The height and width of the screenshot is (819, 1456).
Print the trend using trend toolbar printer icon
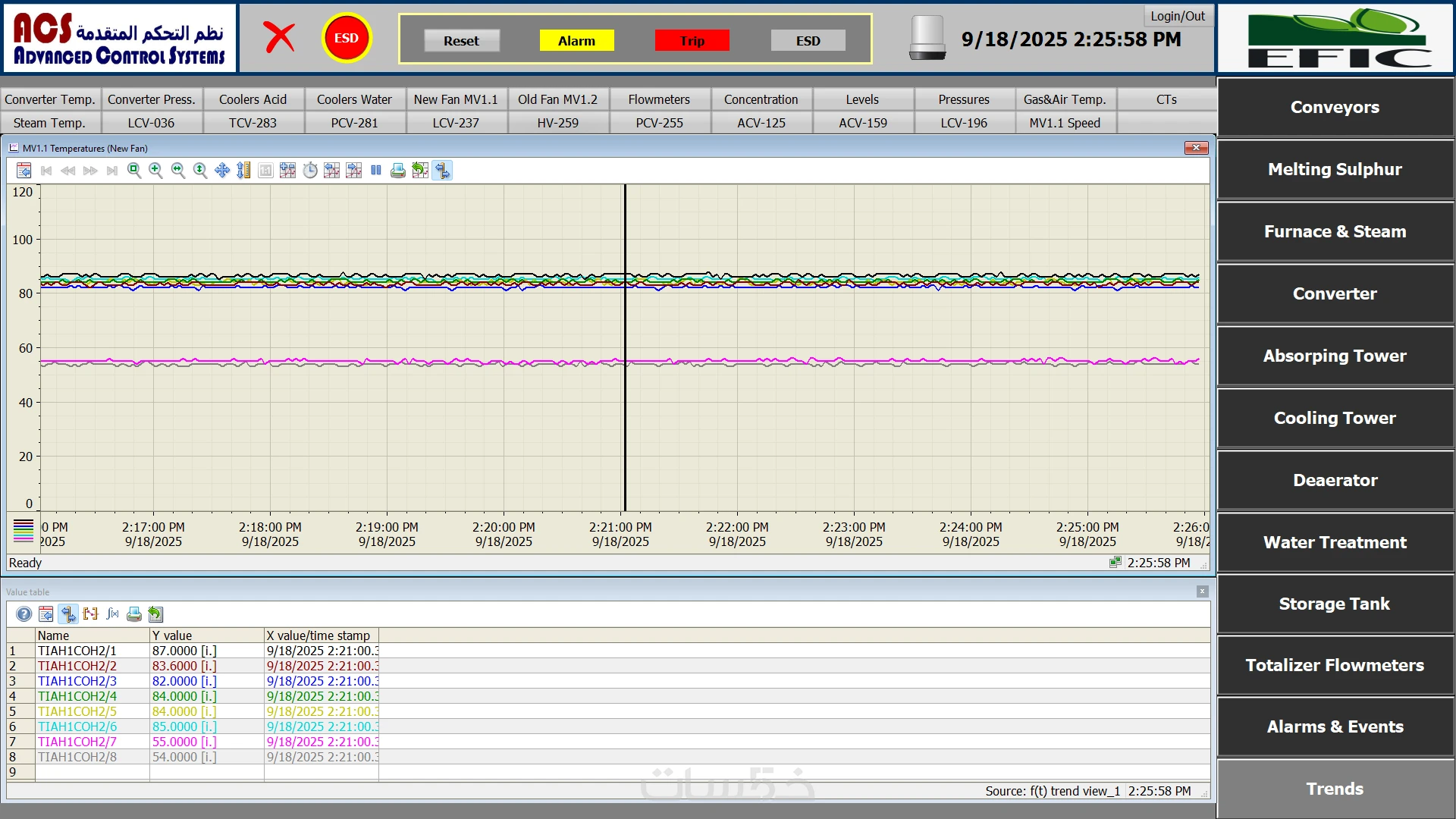point(397,171)
